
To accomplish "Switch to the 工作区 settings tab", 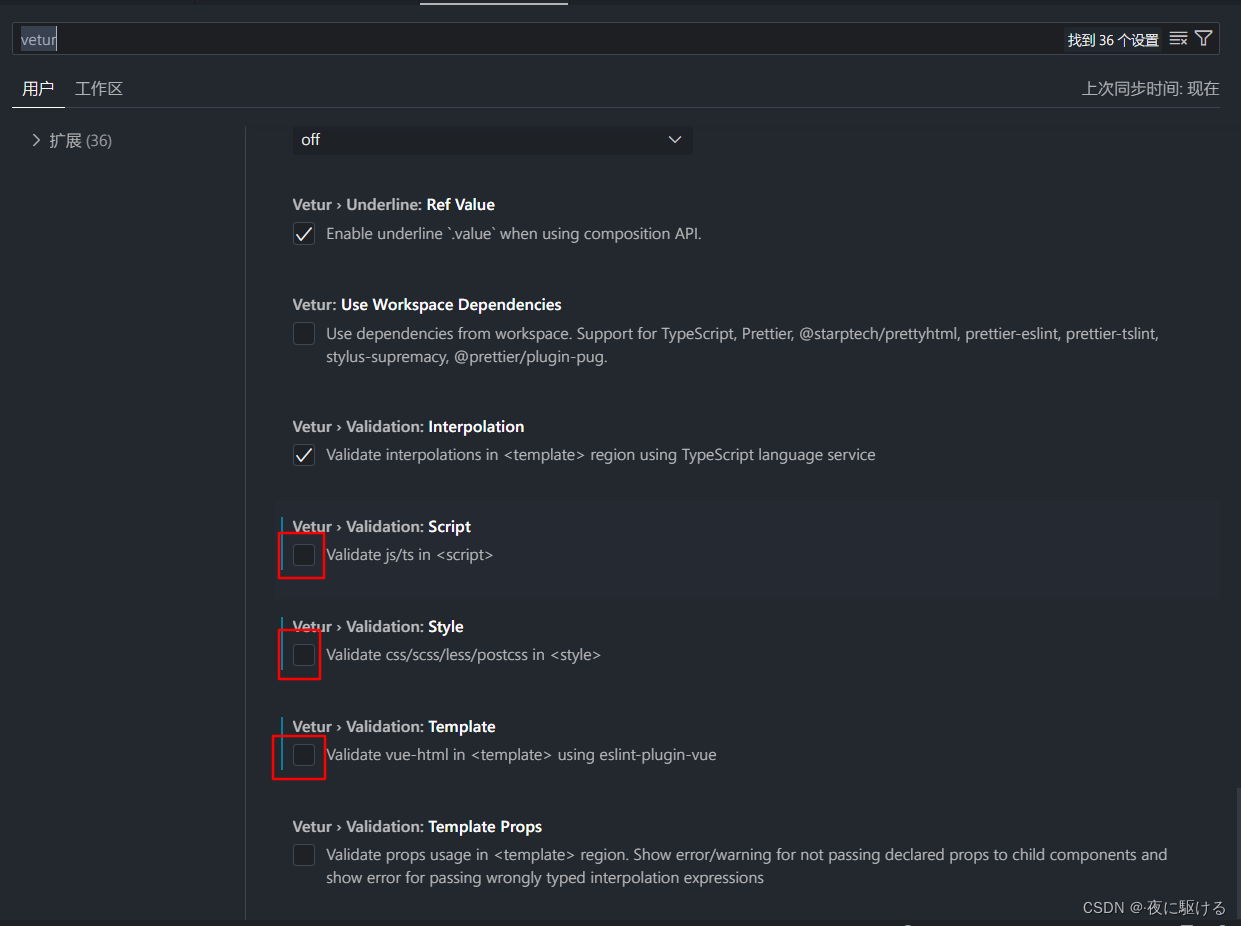I will 99,89.
